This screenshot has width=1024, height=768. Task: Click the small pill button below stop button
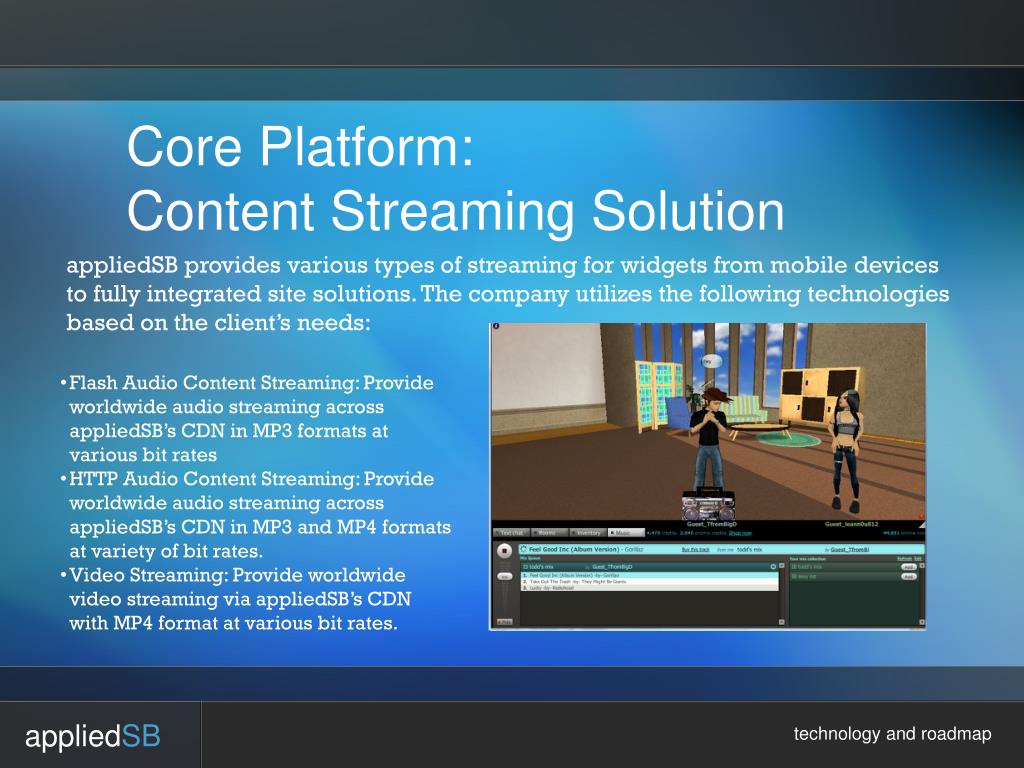tap(504, 576)
